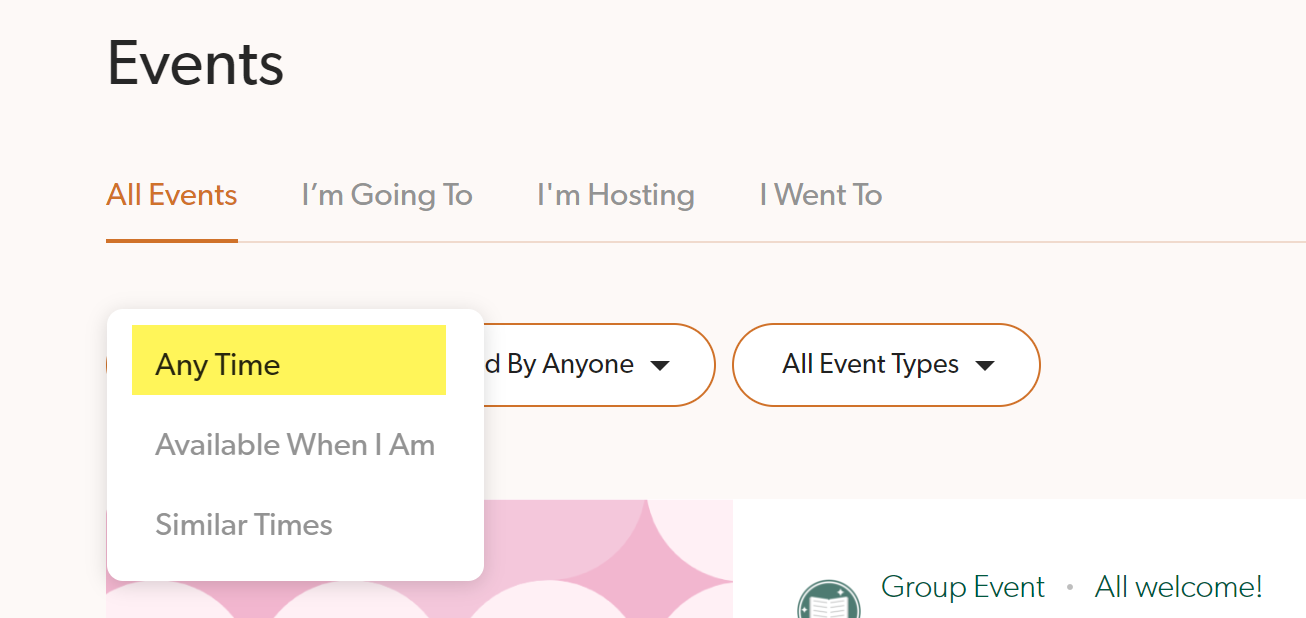The height and width of the screenshot is (618, 1306).
Task: Choose Available When I Am option
Action: (x=295, y=444)
